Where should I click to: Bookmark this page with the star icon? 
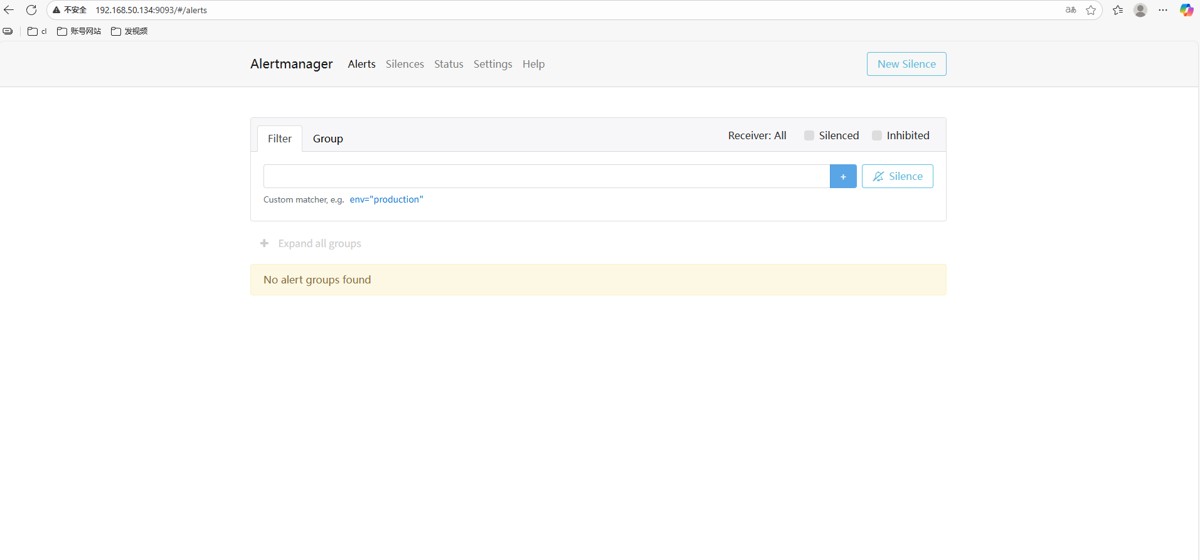1091,10
